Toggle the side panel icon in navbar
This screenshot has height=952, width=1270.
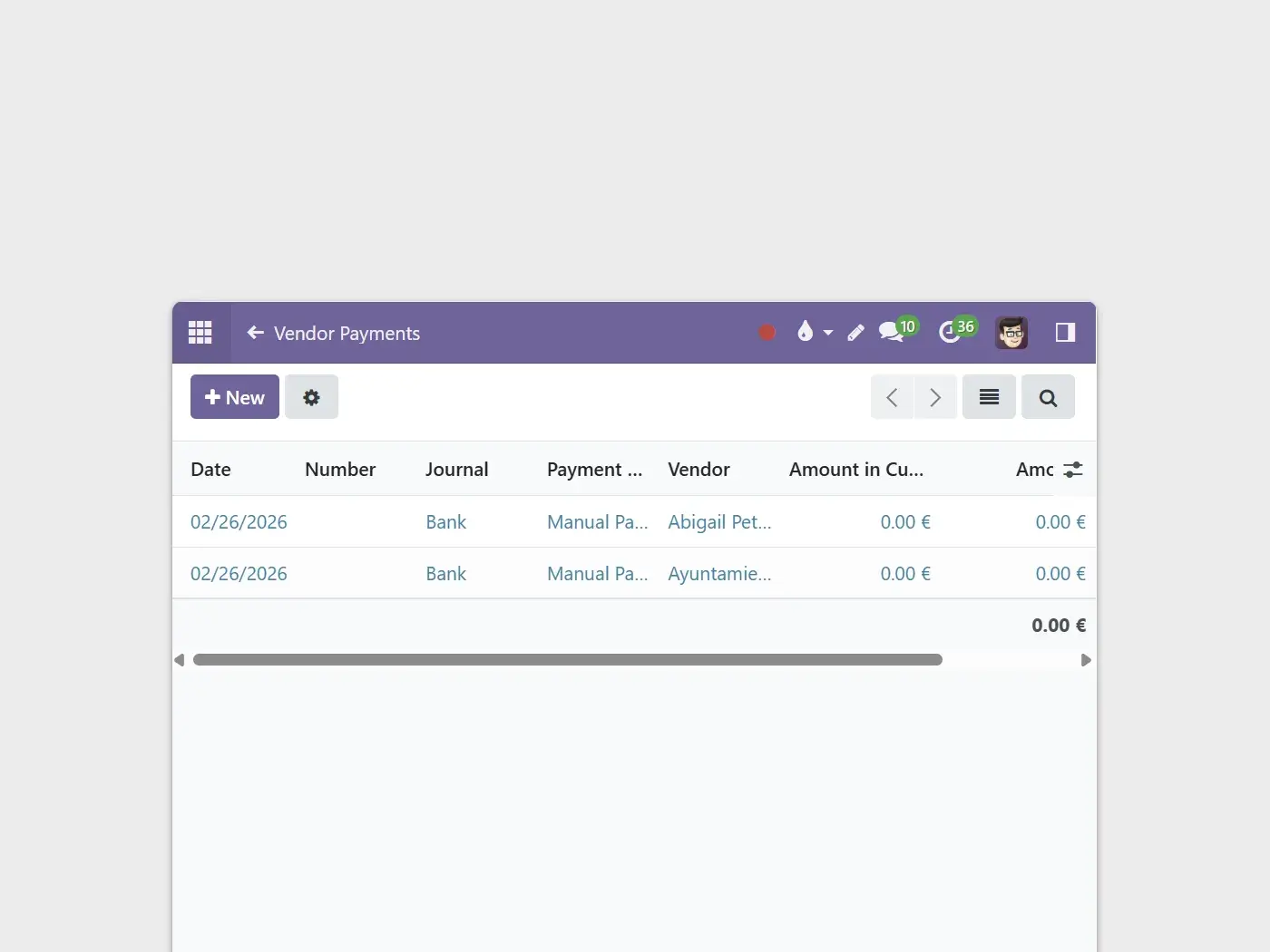click(1065, 333)
